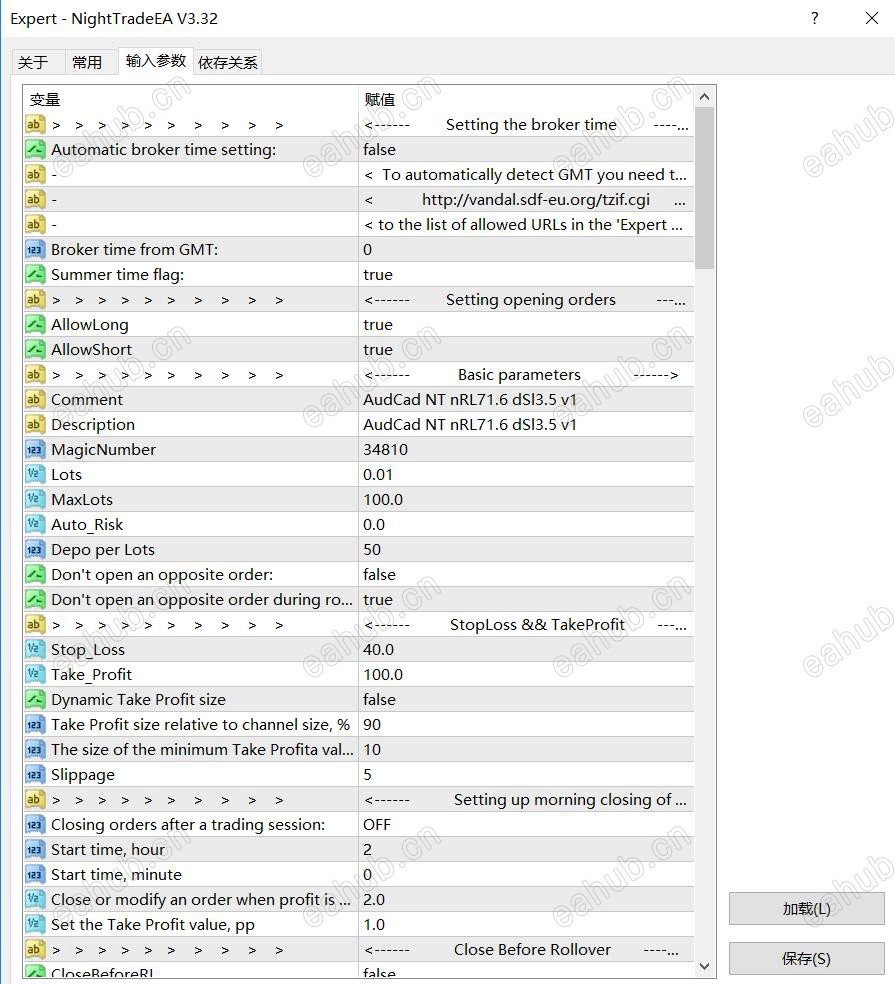Click the icon next to AllowShort

tap(35, 350)
